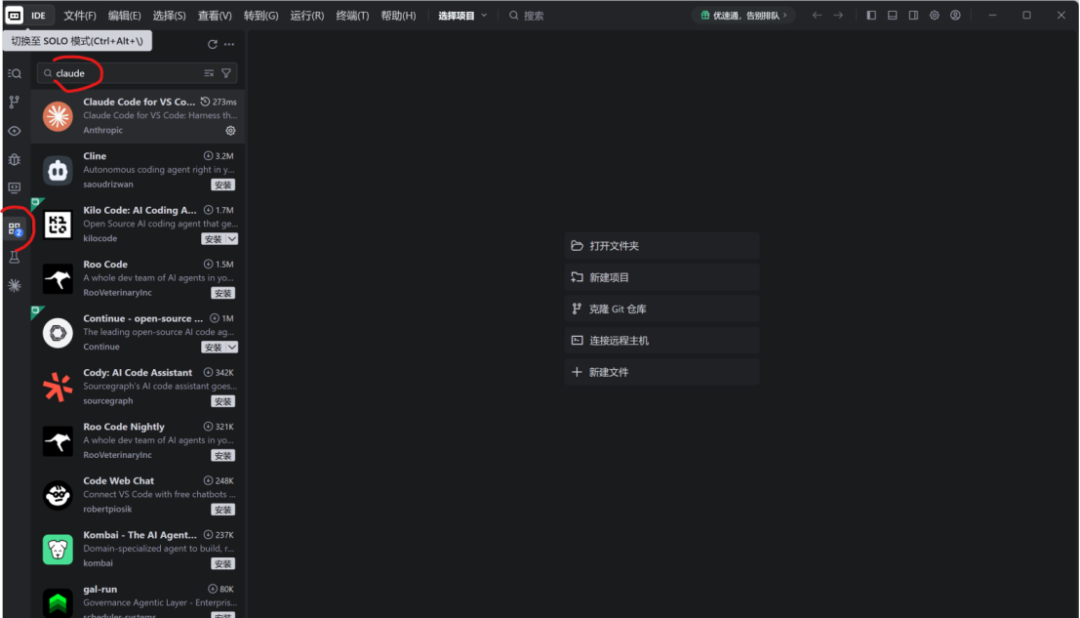Click 新建文件 to create file
This screenshot has height=618, width=1080.
point(662,372)
